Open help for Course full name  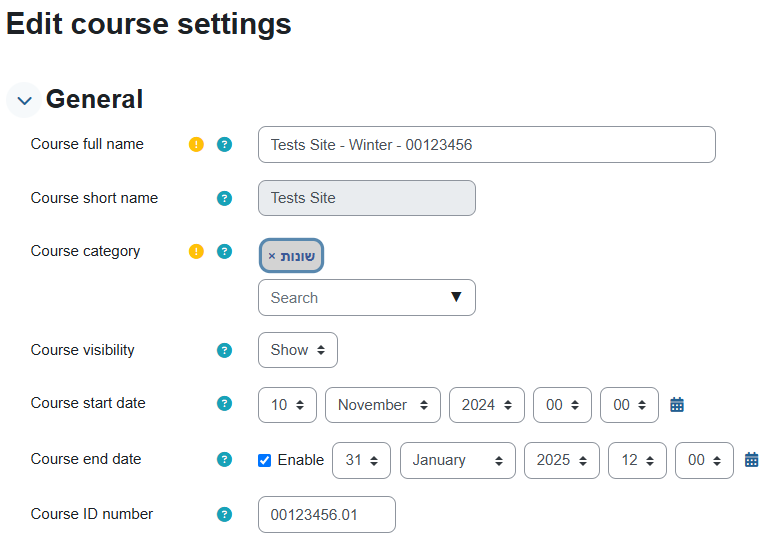224,145
